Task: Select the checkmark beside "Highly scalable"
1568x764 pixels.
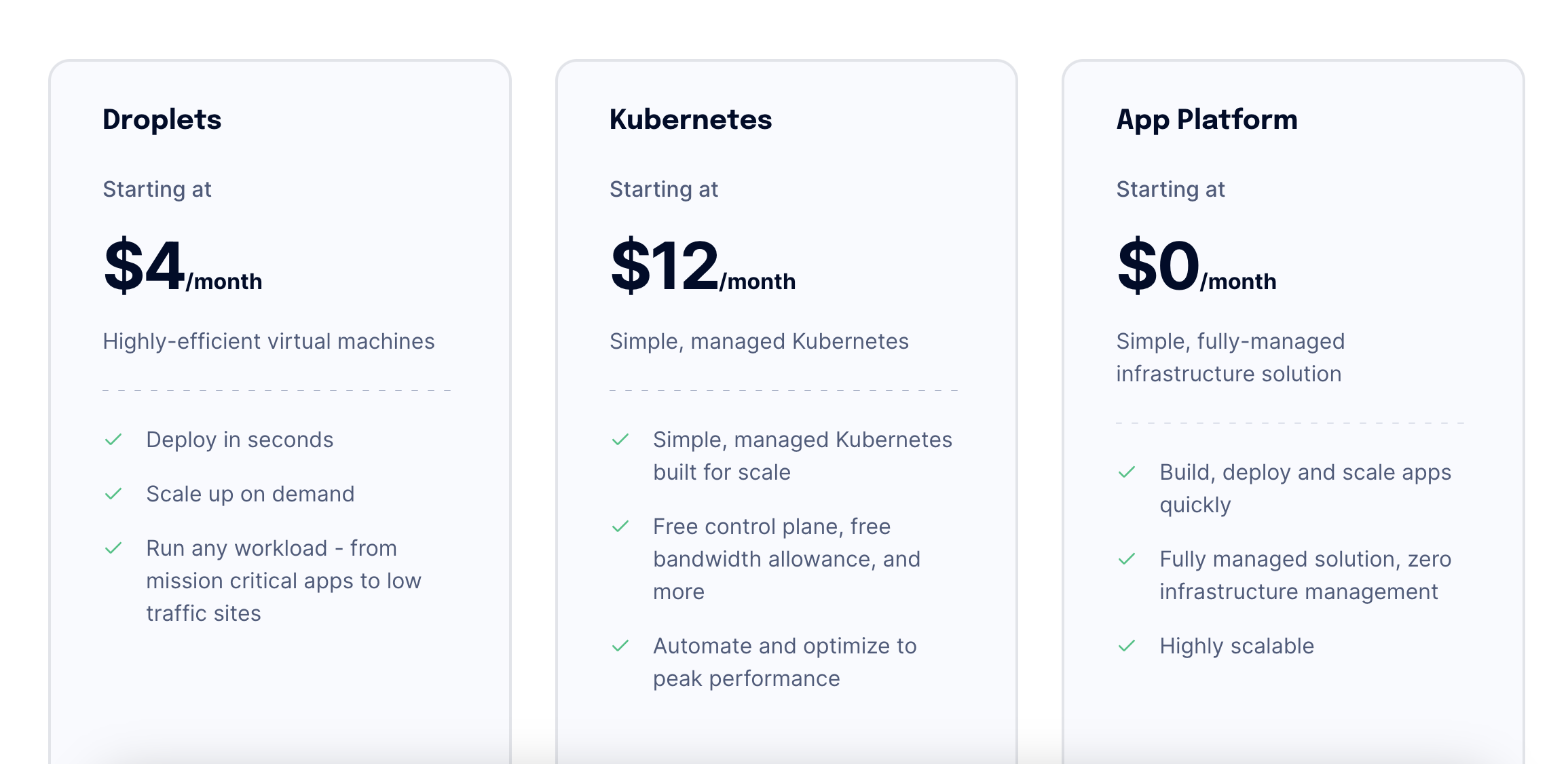Action: pos(1127,646)
